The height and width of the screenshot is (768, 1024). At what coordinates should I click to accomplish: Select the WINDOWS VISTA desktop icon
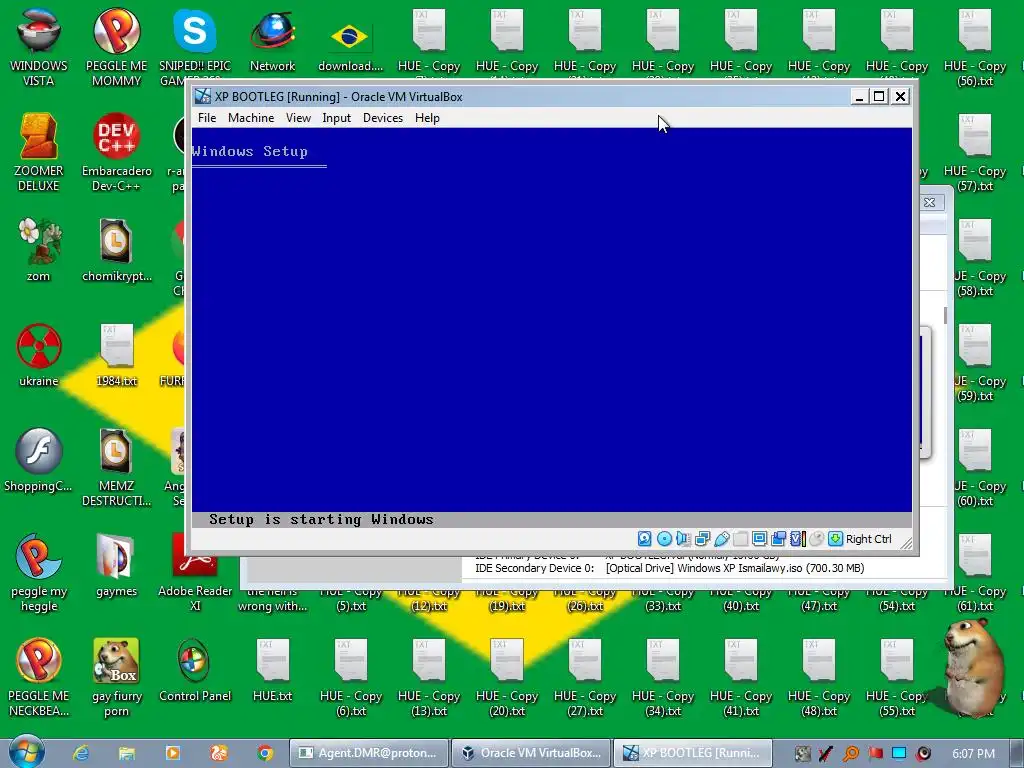[39, 47]
